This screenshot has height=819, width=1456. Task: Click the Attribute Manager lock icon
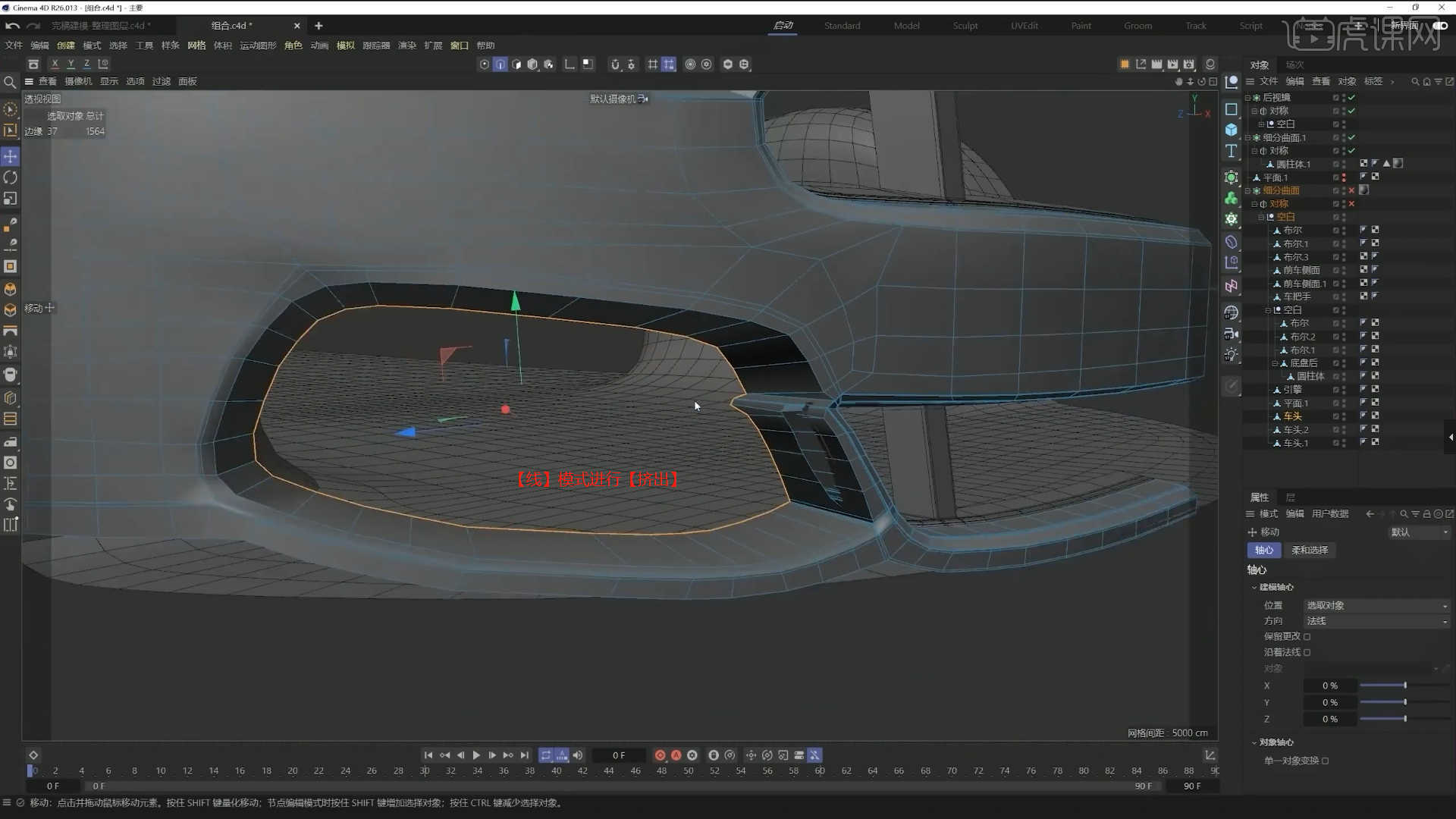[1426, 513]
